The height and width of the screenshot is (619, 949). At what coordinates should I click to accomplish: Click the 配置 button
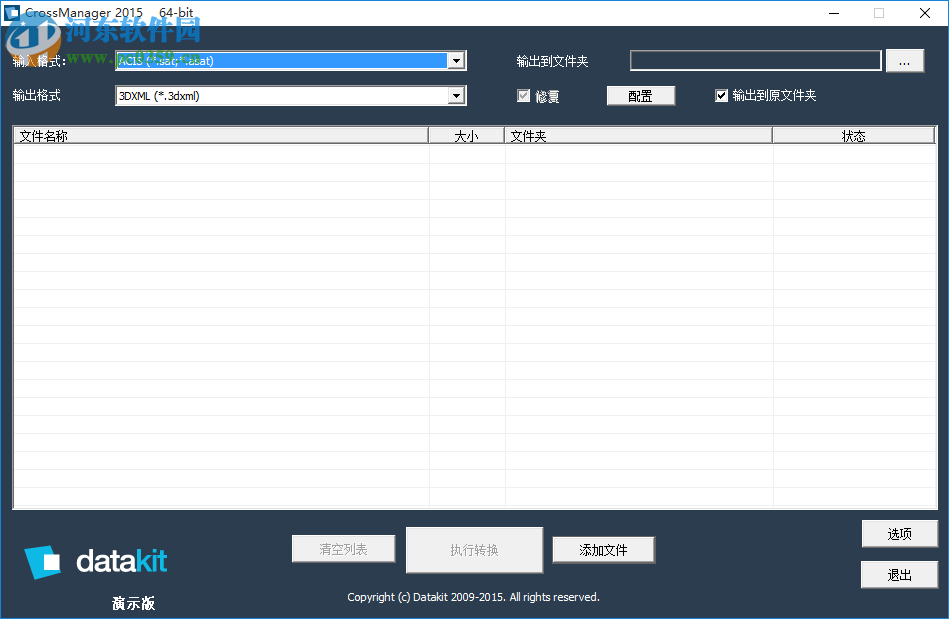[x=640, y=96]
